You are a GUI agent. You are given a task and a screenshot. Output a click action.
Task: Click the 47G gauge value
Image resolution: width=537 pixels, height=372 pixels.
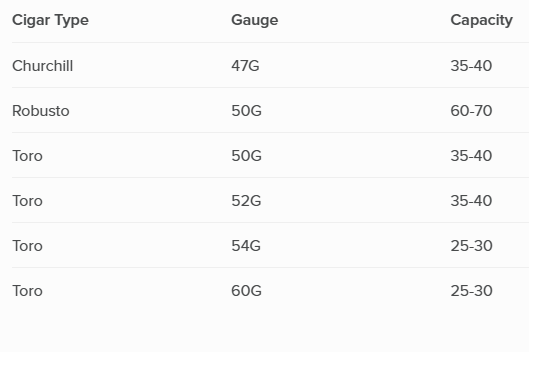point(245,66)
